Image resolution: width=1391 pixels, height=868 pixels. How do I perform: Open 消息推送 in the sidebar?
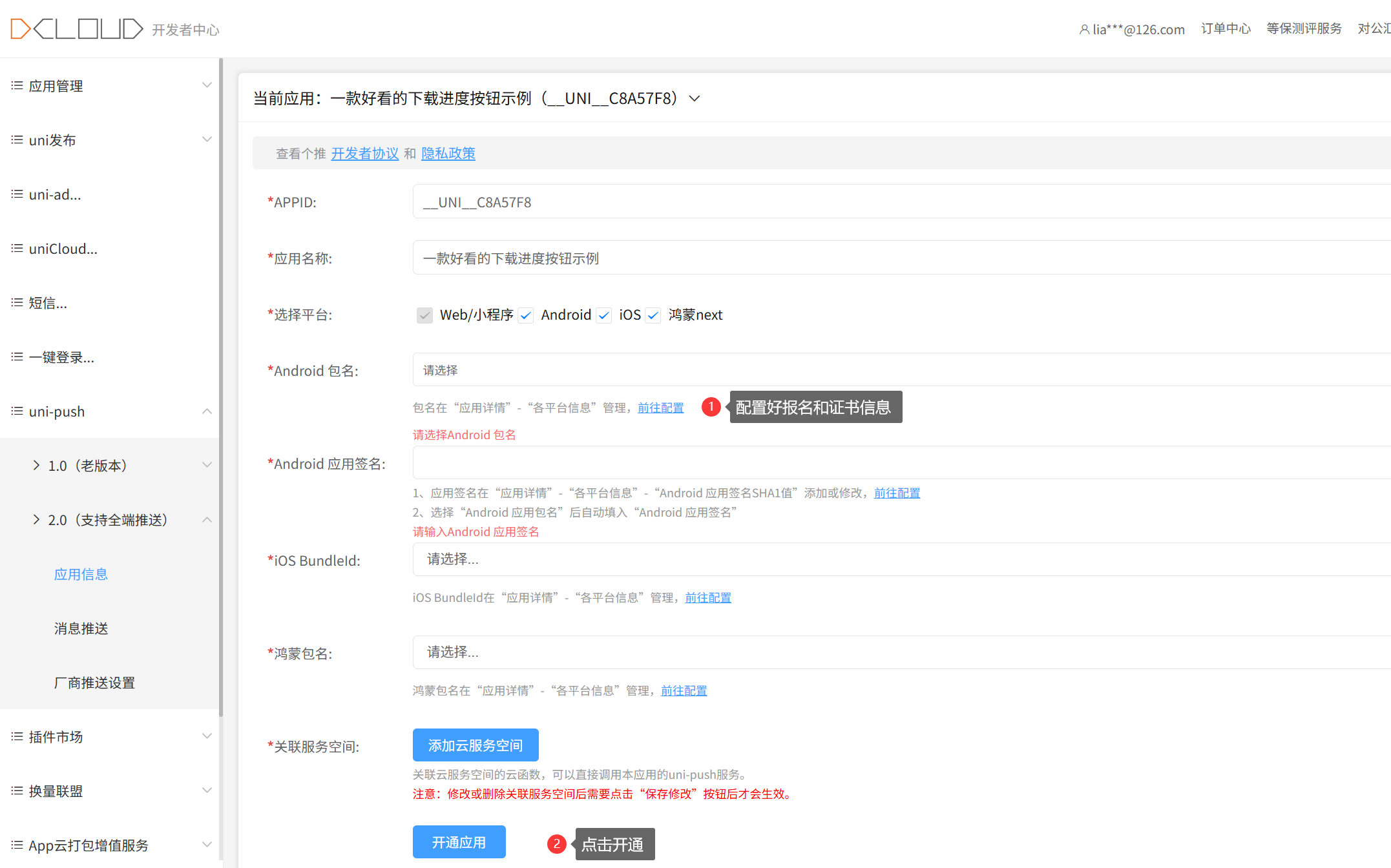[81, 628]
